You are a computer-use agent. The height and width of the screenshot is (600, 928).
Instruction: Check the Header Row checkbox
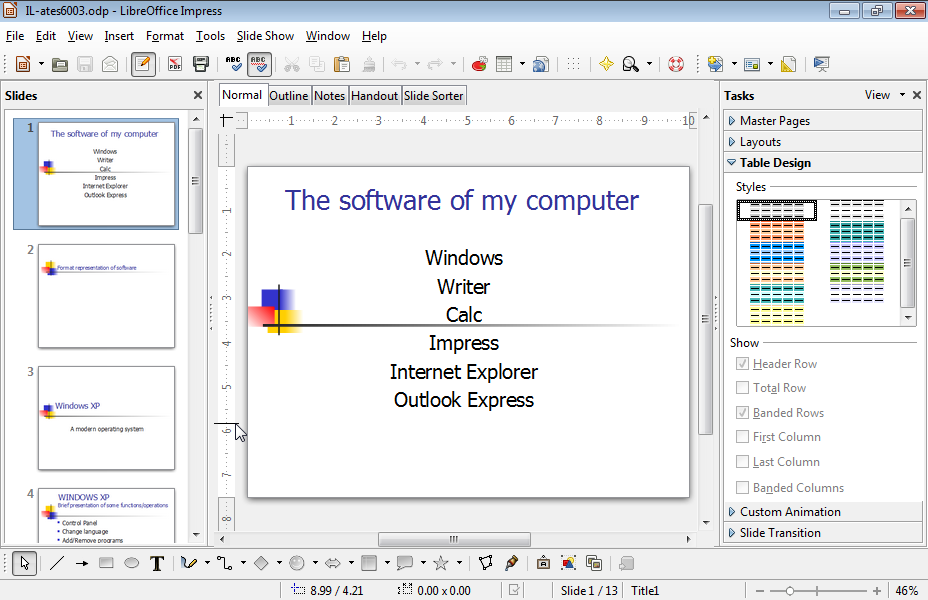[742, 363]
